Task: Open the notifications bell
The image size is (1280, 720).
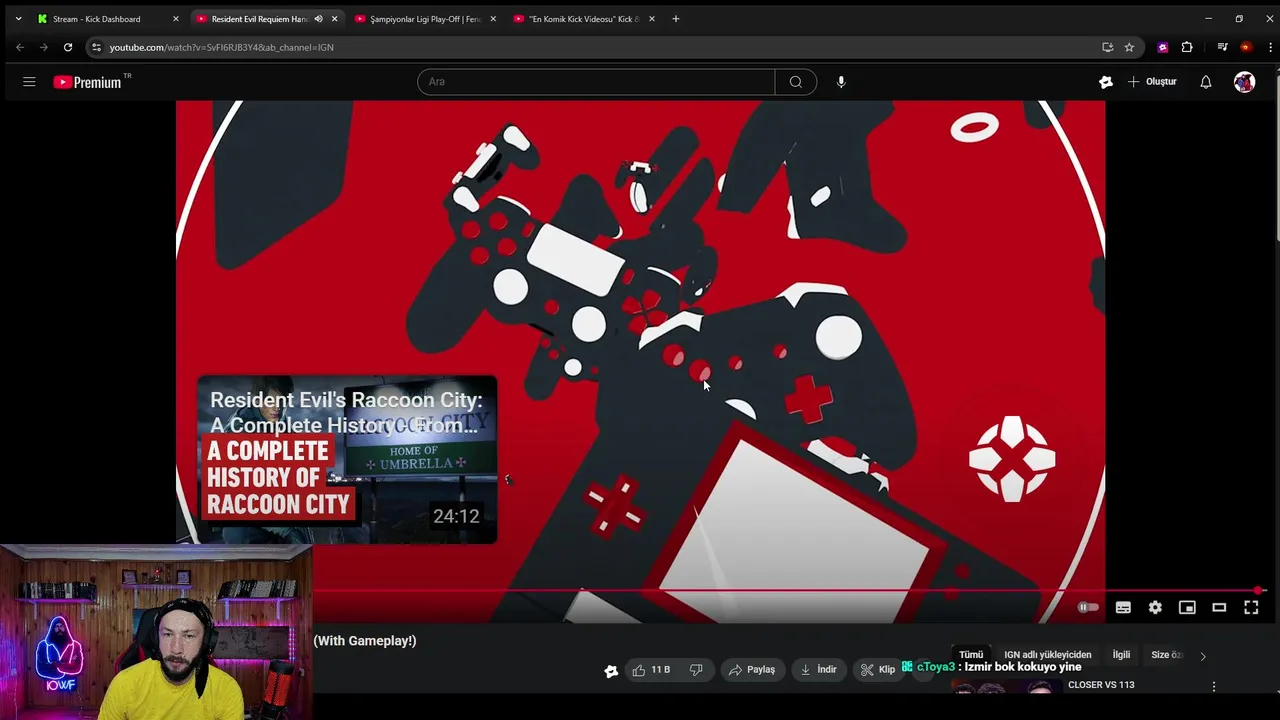Action: 1206,82
